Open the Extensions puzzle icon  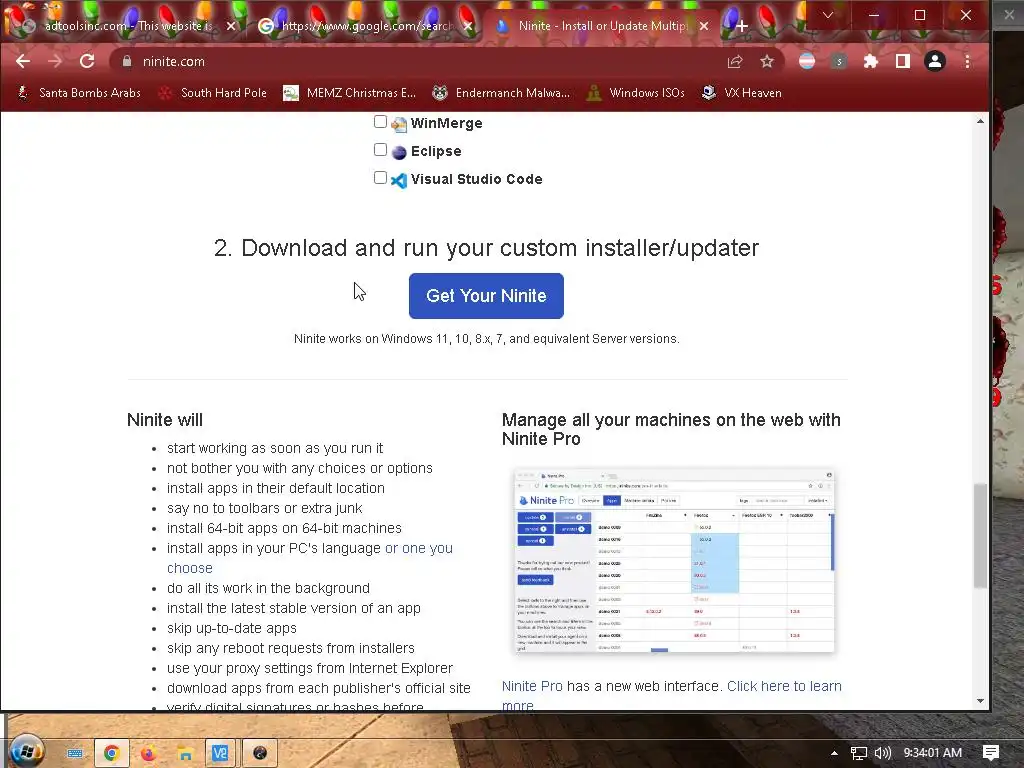(x=871, y=61)
